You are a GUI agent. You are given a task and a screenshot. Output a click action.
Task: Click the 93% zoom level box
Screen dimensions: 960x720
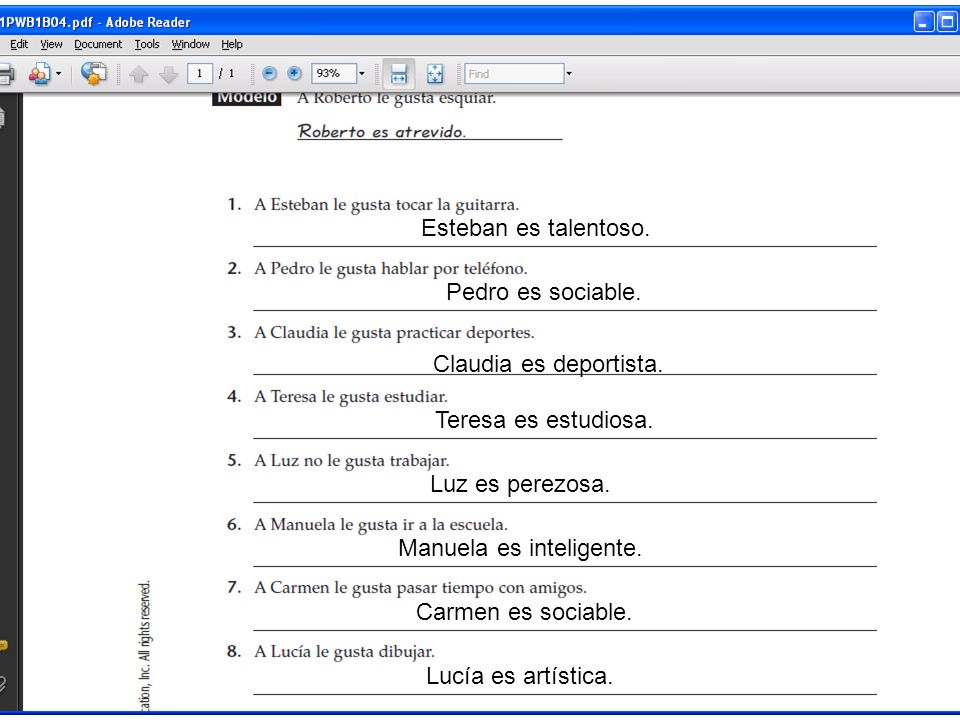[x=334, y=73]
